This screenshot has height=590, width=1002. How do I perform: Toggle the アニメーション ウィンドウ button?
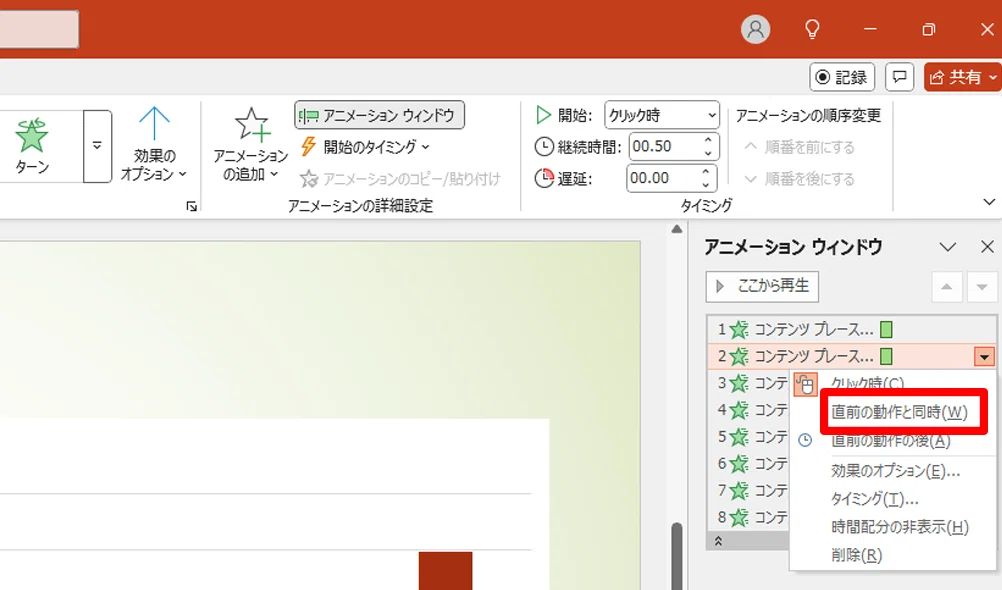[380, 115]
